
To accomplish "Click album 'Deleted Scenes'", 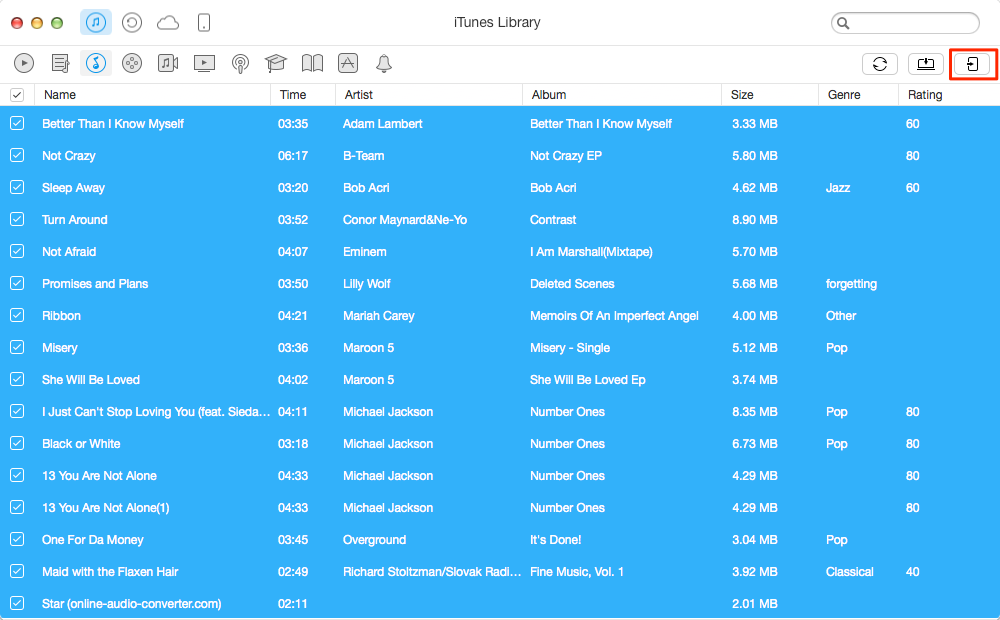I will click(x=572, y=284).
